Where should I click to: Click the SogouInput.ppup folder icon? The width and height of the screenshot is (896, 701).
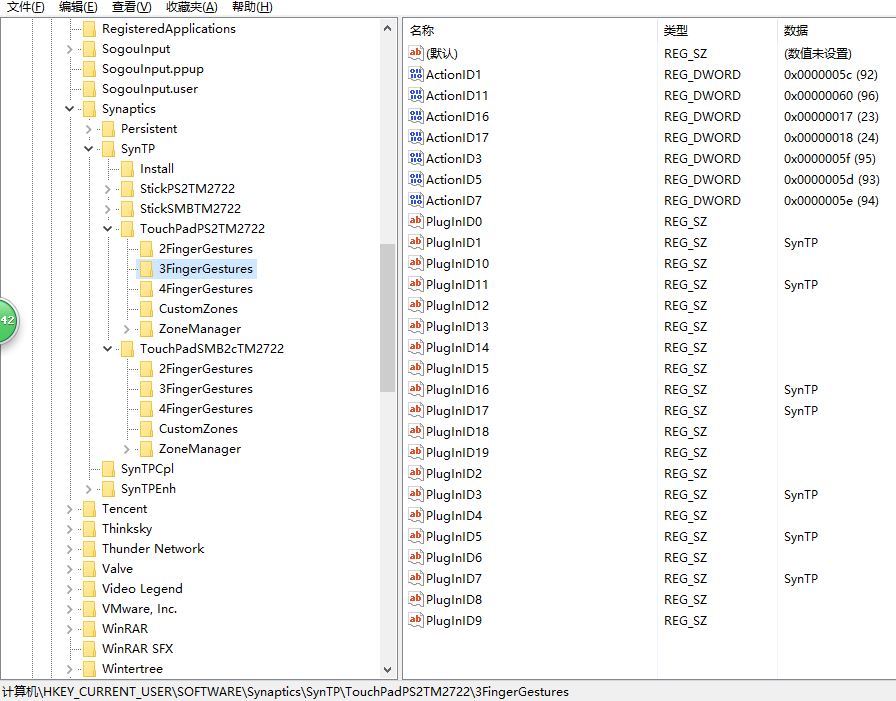(x=89, y=69)
